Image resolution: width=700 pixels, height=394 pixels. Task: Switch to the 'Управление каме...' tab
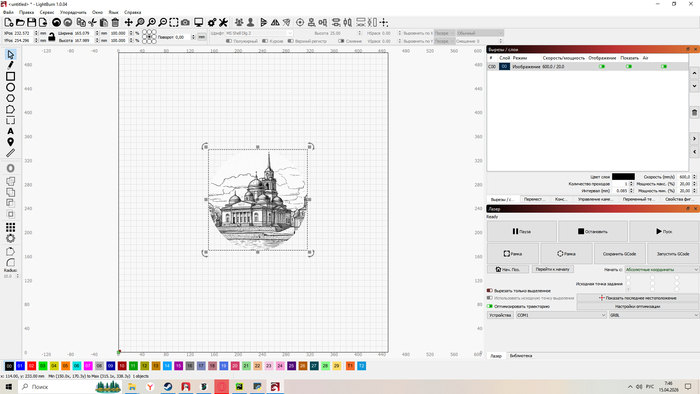(x=596, y=199)
